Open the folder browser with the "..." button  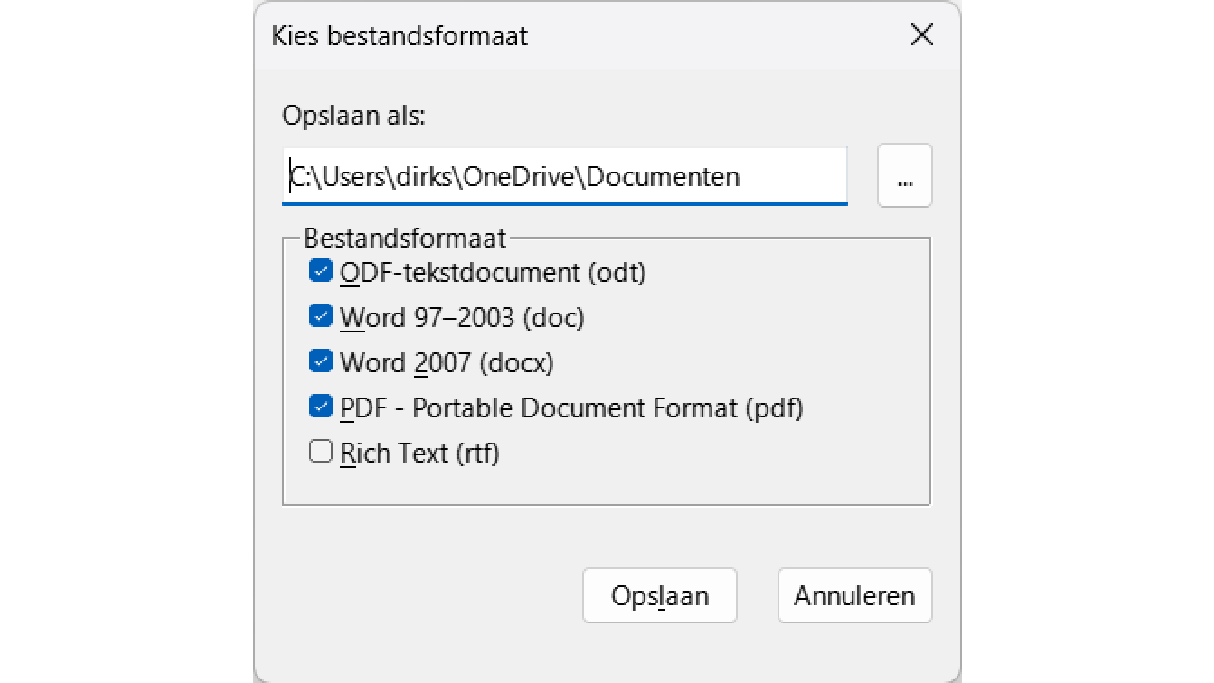(904, 177)
